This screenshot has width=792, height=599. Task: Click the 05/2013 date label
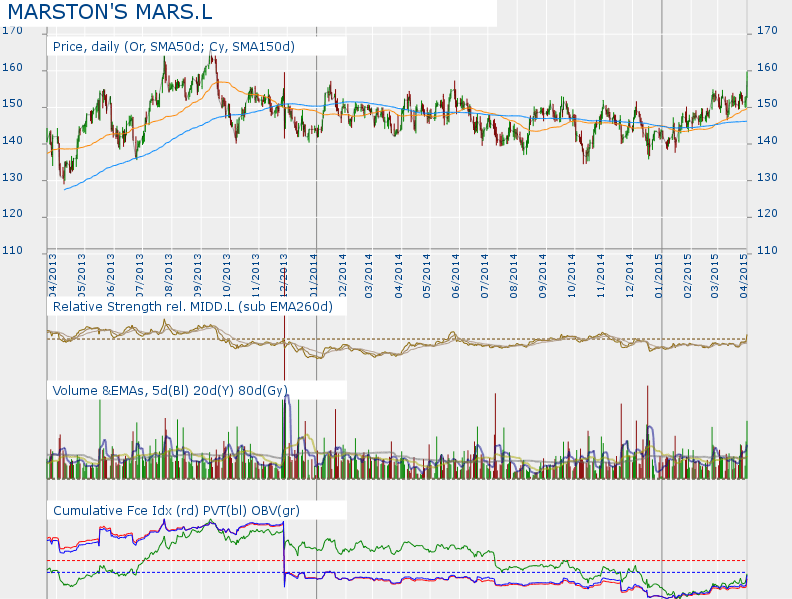[x=81, y=276]
